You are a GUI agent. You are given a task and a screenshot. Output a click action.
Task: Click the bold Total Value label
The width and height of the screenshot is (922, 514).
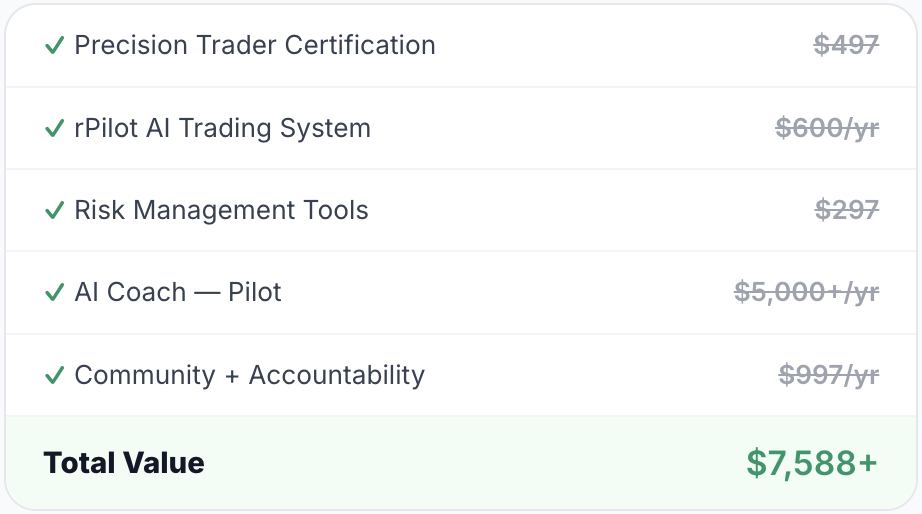124,463
